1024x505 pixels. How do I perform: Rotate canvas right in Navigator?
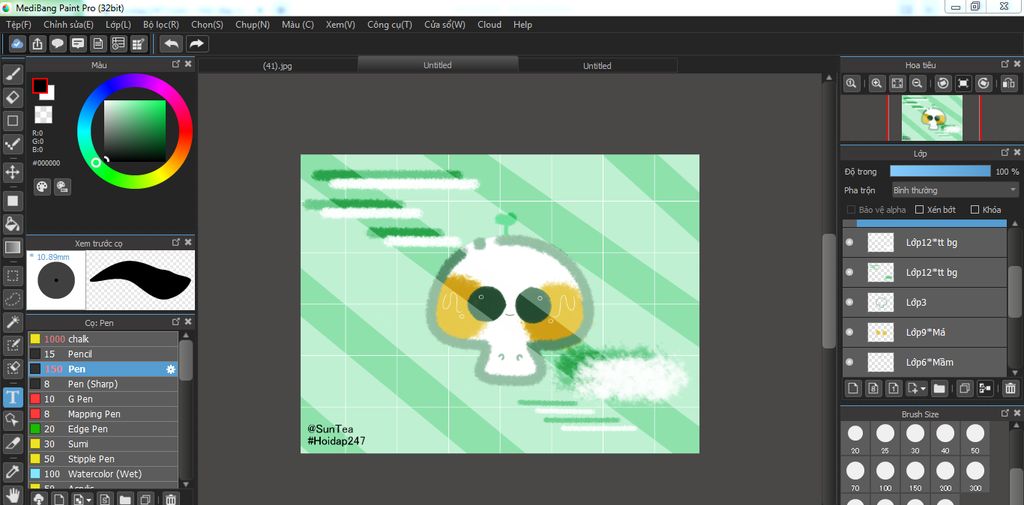tap(984, 84)
